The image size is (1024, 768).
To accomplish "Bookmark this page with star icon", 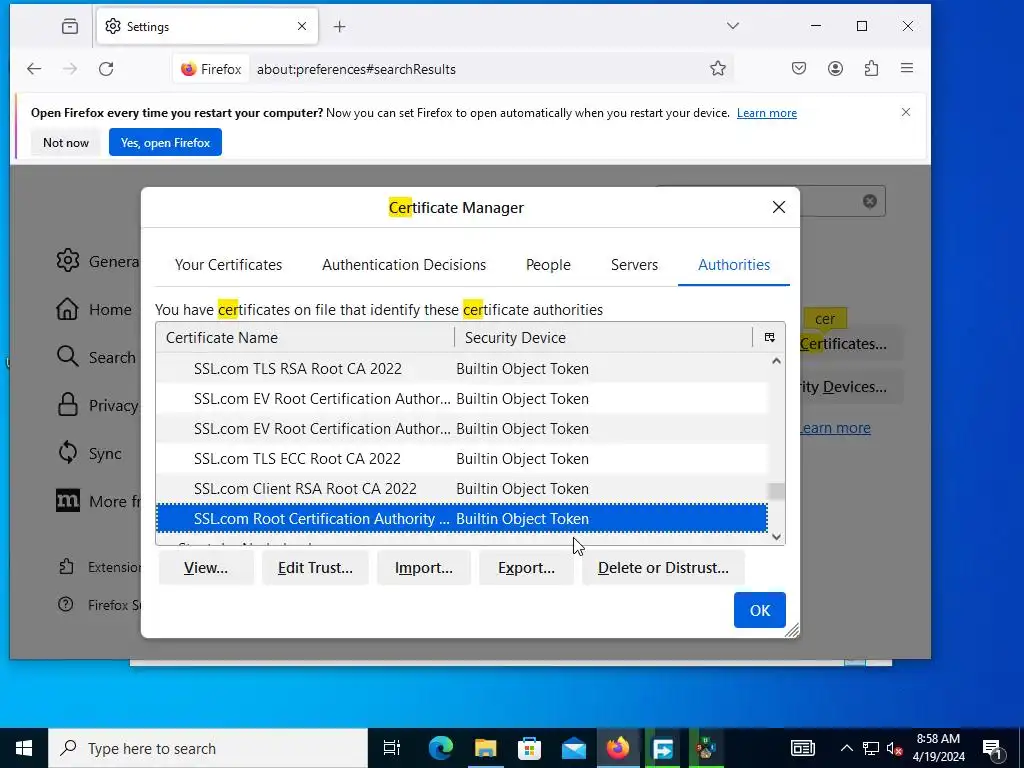I will [718, 69].
